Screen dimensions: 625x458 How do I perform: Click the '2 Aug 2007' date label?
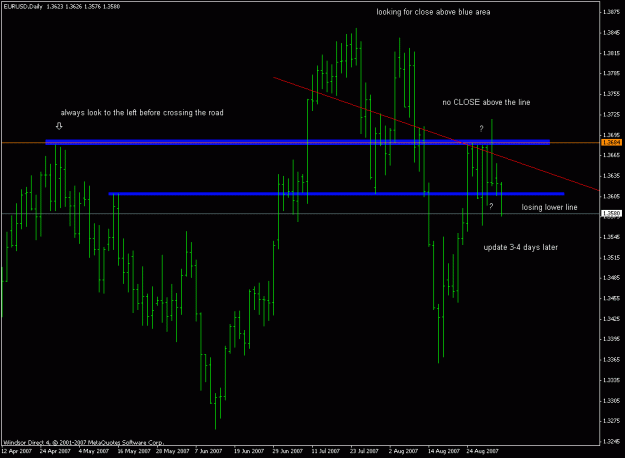click(403, 451)
